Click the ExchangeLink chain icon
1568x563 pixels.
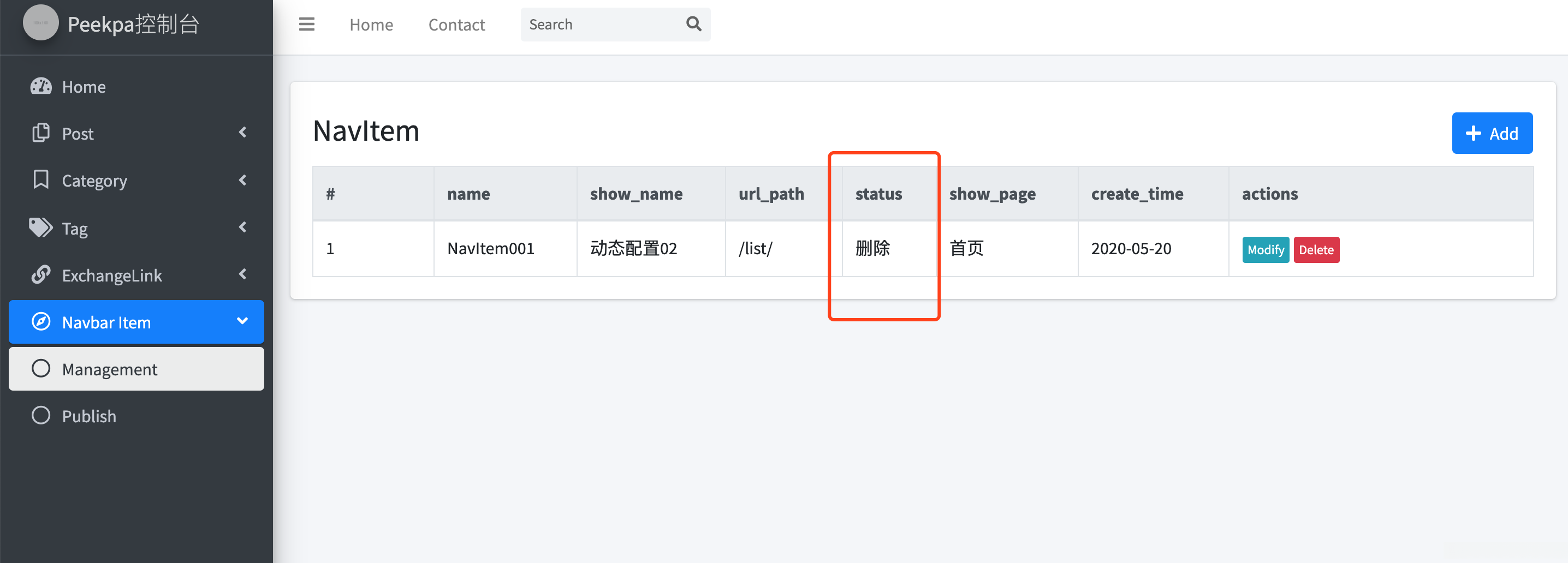[x=41, y=275]
